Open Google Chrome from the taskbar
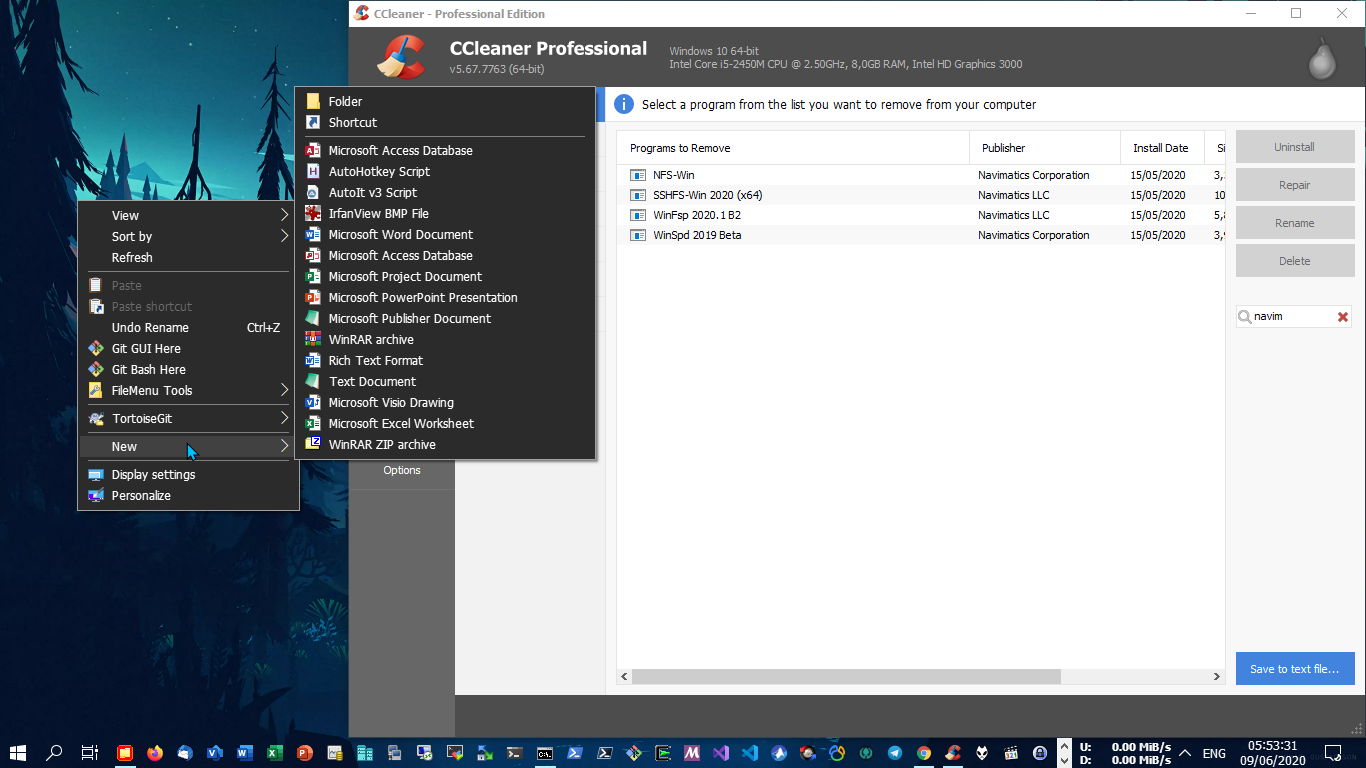The width and height of the screenshot is (1366, 768). point(924,752)
